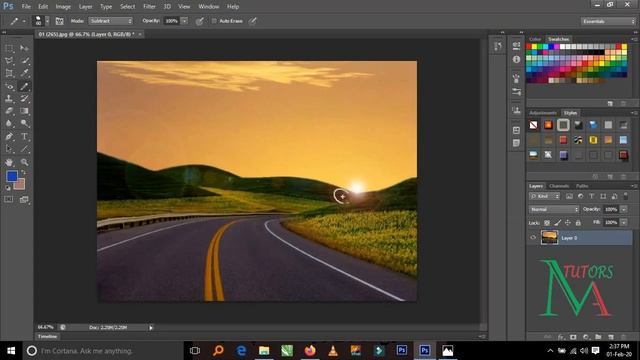
Task: Select the Line tool
Action: (x=24, y=149)
